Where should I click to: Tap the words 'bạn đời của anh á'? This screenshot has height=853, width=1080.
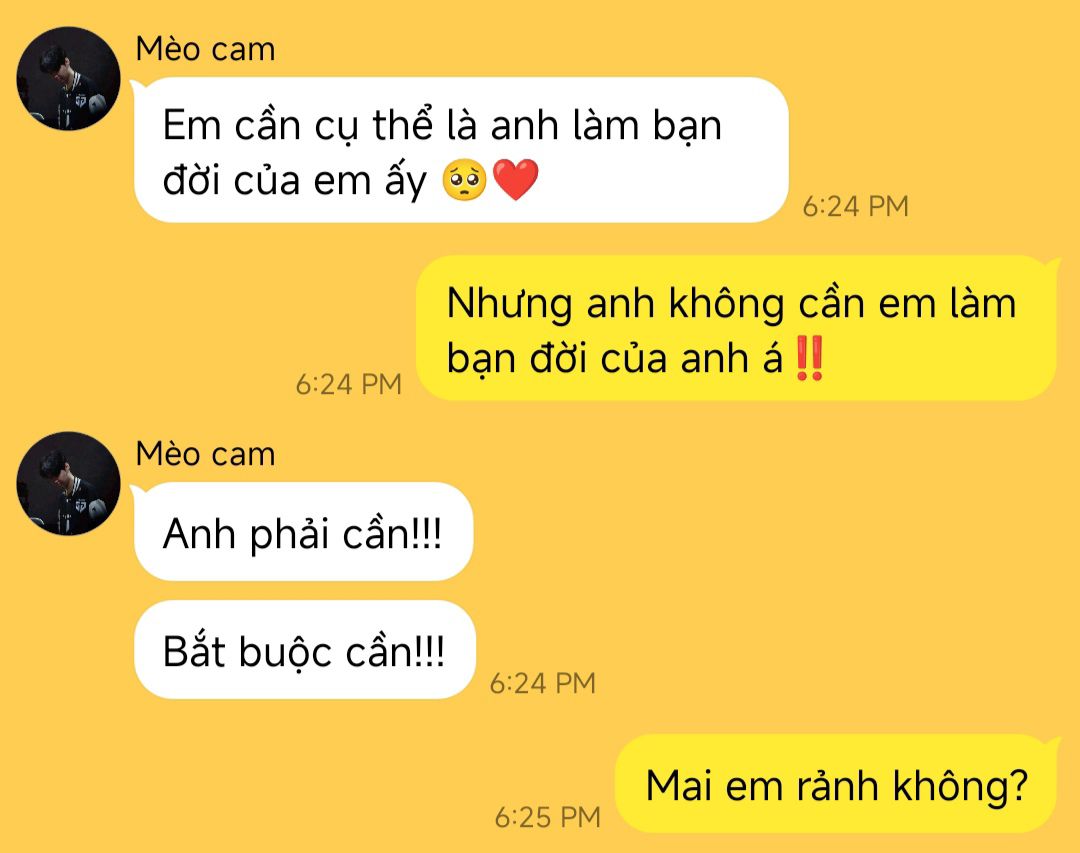[x=615, y=358]
